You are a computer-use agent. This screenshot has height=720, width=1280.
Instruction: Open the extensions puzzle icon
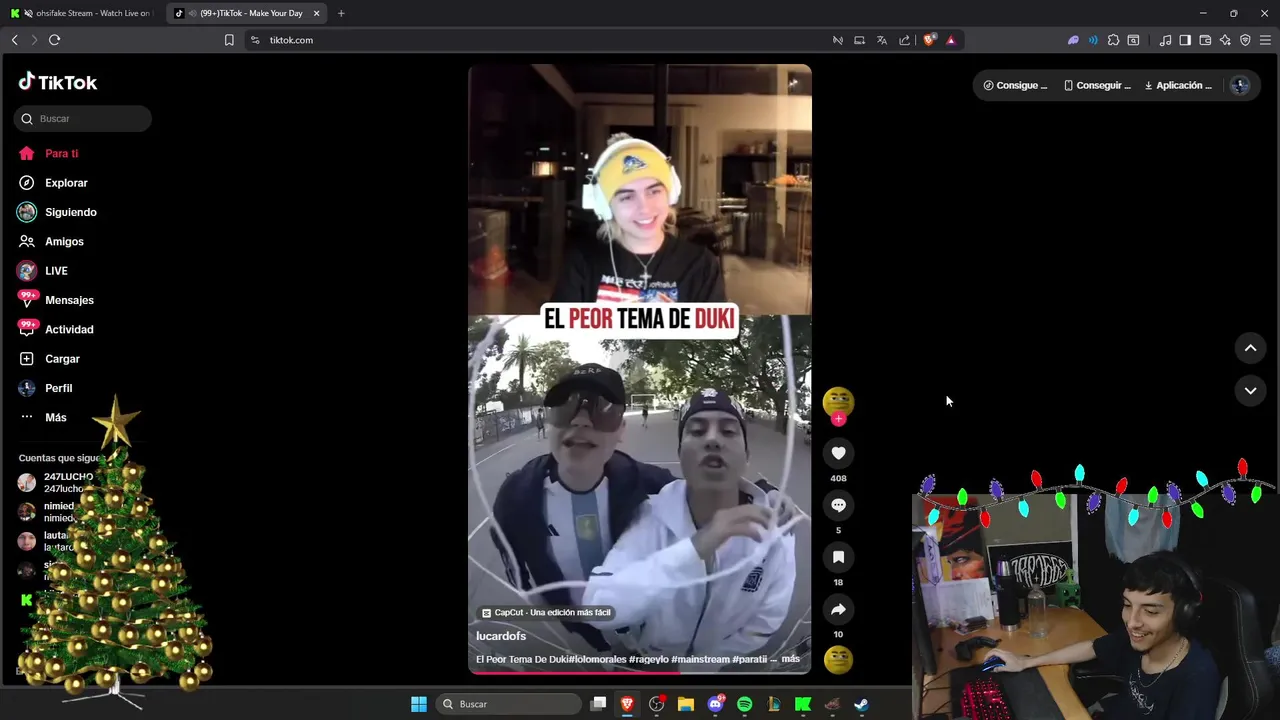point(1113,40)
